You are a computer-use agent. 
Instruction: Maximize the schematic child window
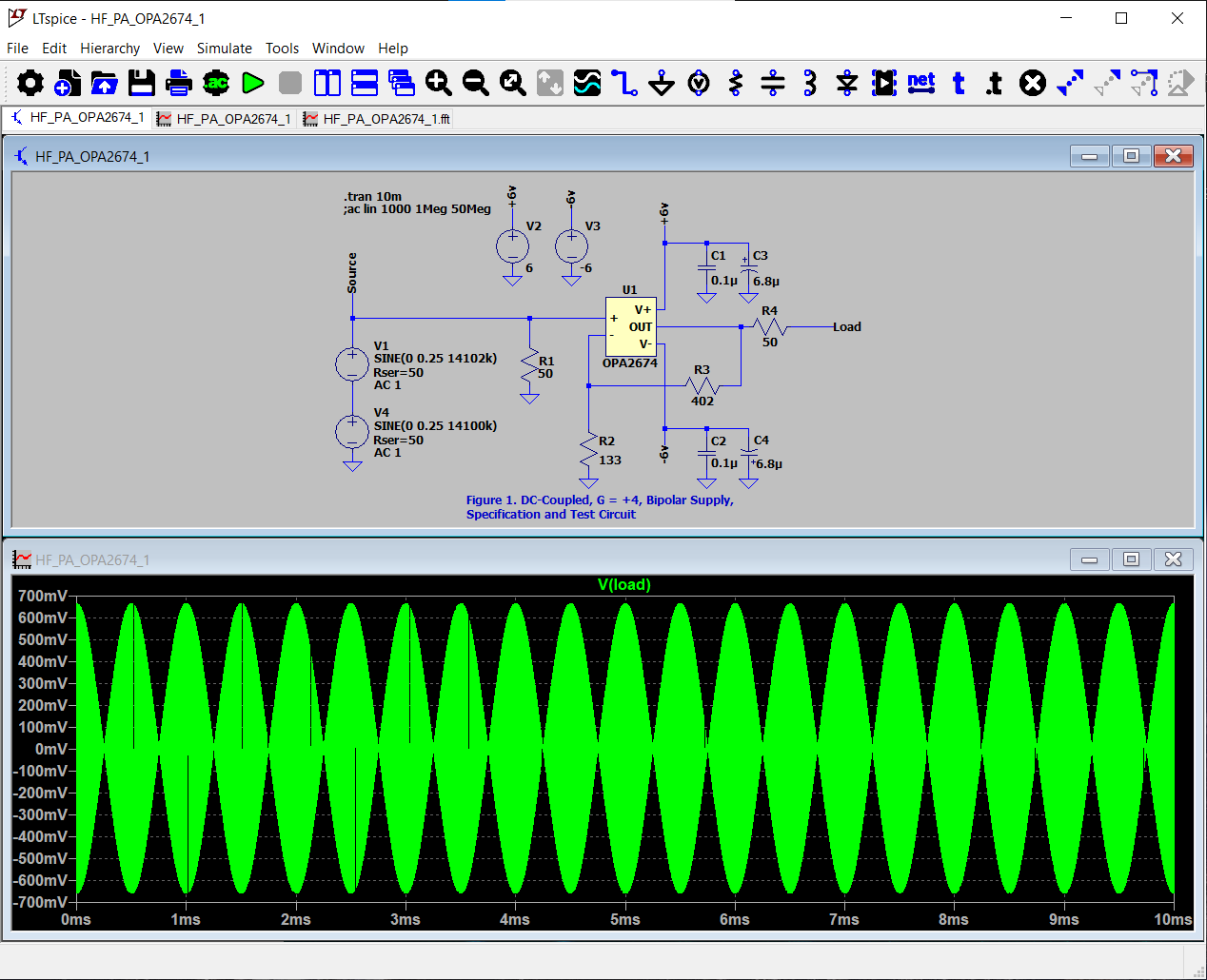(x=1131, y=156)
